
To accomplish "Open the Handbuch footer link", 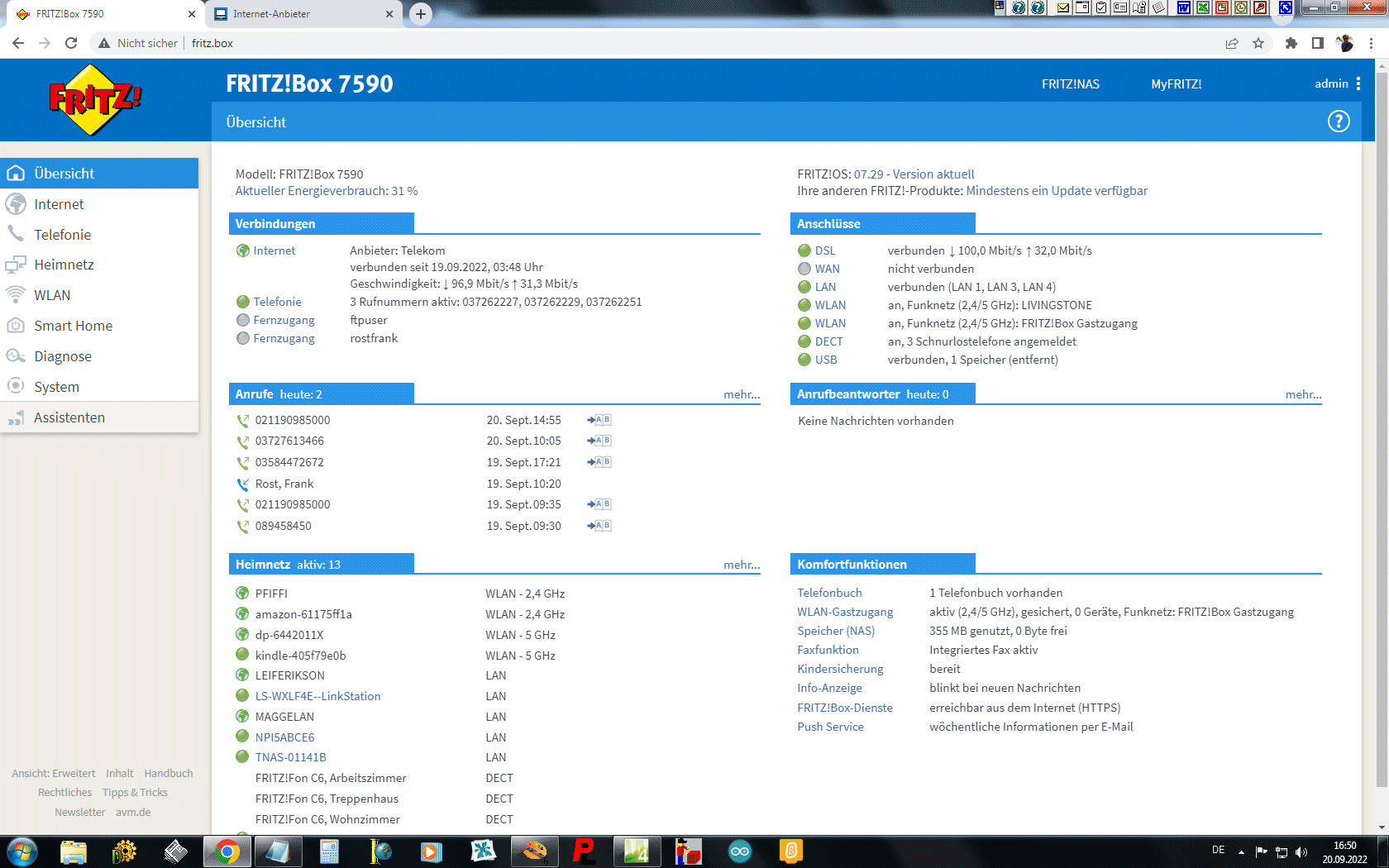I will pyautogui.click(x=169, y=774).
